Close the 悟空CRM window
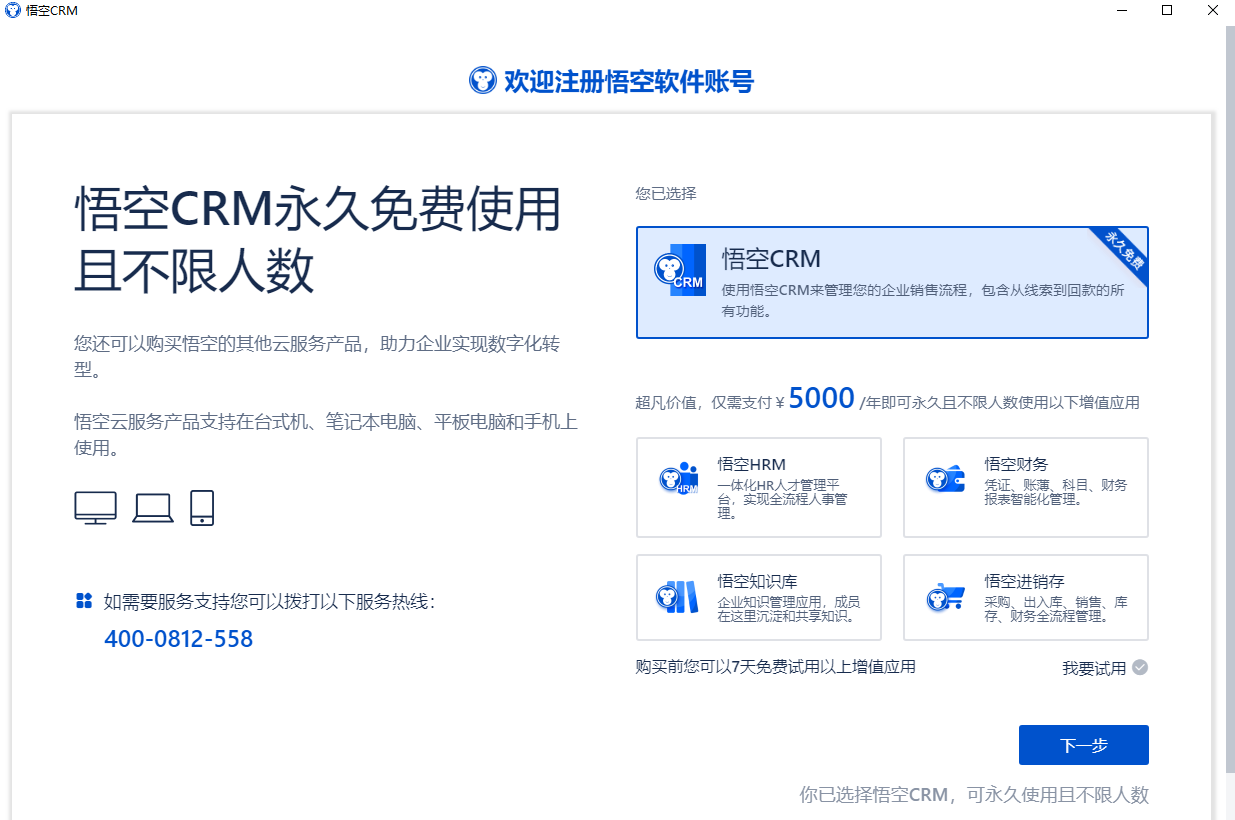This screenshot has height=820, width=1235. (1212, 10)
